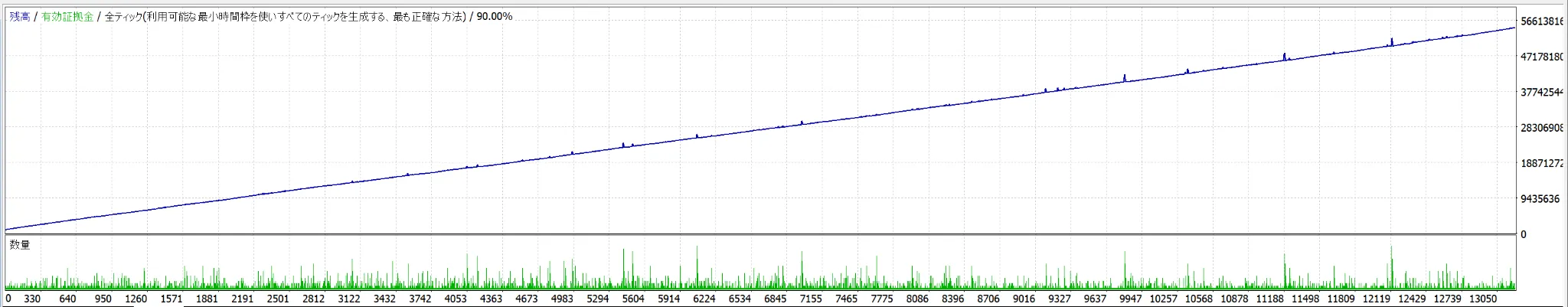Select trade number 11498 on axis

1305,299
